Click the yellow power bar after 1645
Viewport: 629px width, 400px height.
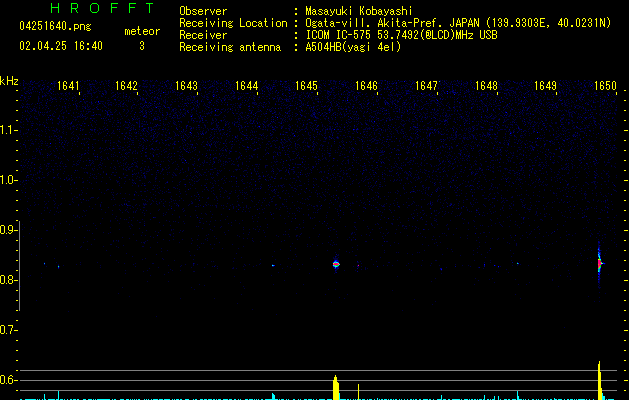pyautogui.click(x=336, y=388)
